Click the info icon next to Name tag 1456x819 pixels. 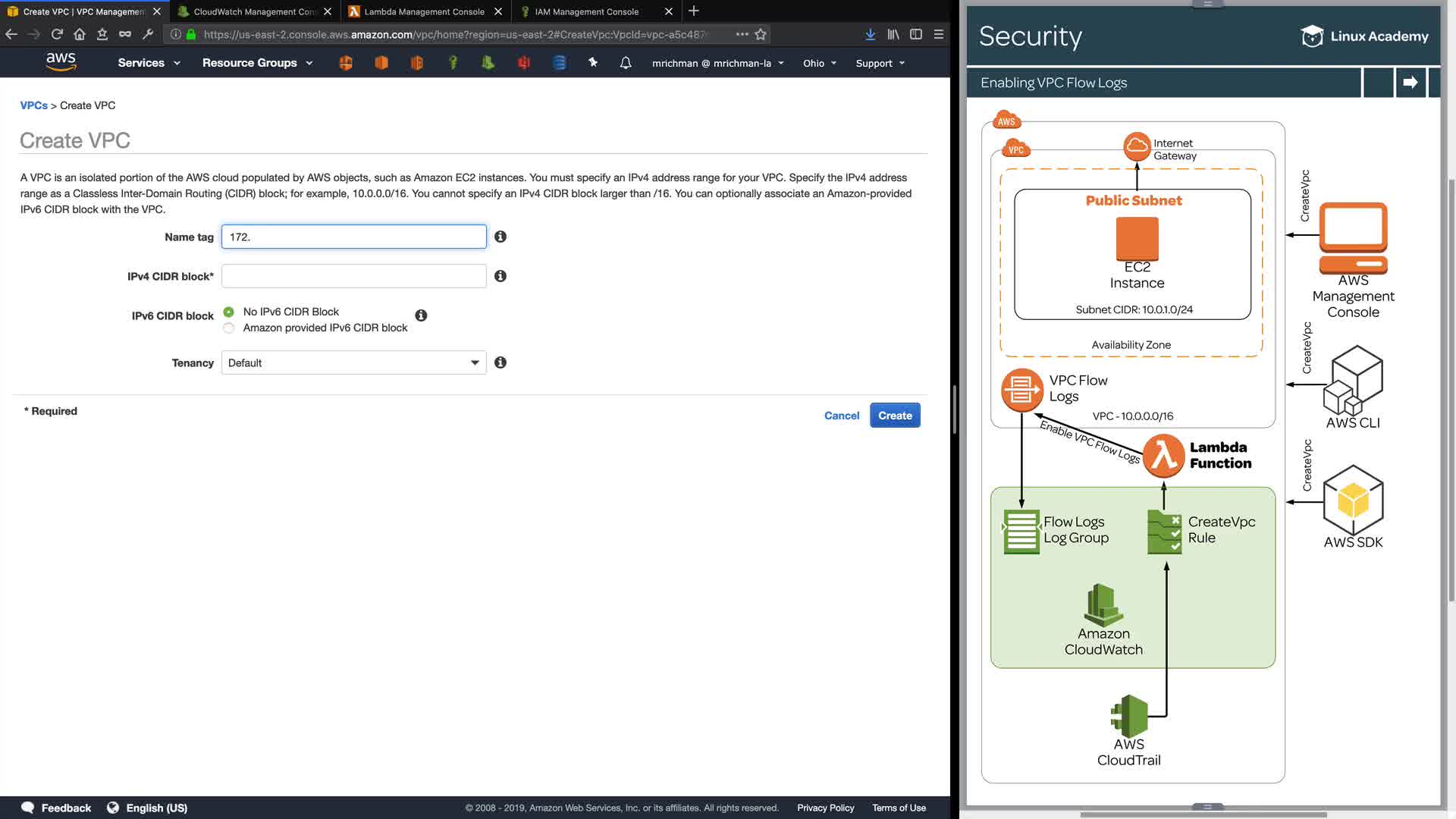(500, 237)
